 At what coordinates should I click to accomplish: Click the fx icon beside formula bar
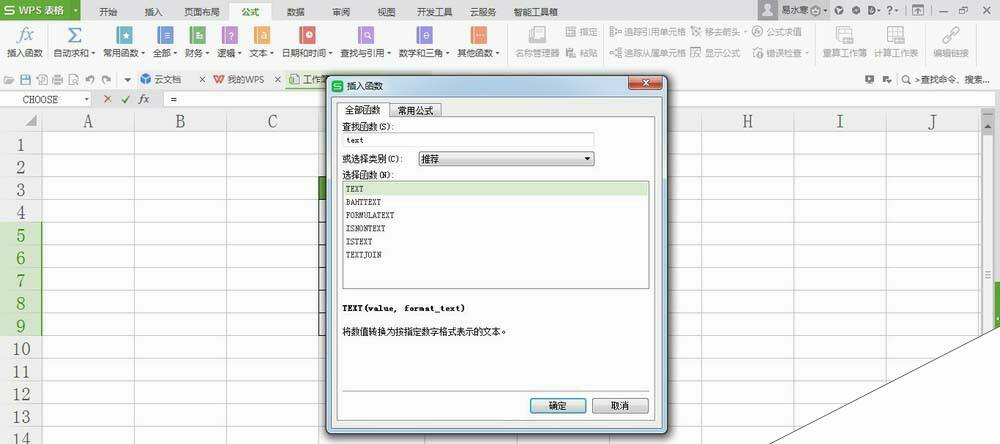tap(144, 100)
